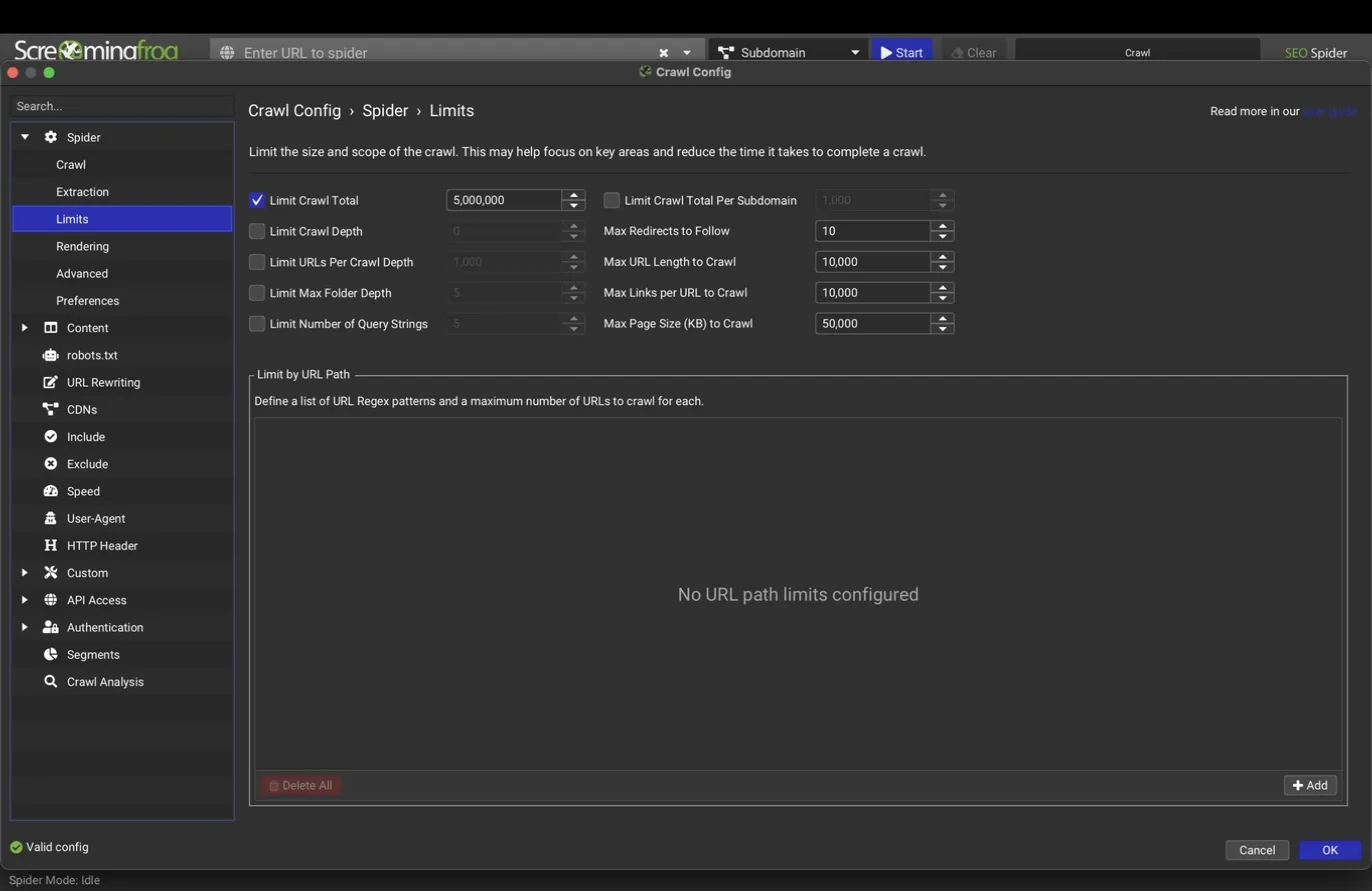Expand the Content tree section
Image resolution: width=1372 pixels, height=891 pixels.
pos(25,328)
